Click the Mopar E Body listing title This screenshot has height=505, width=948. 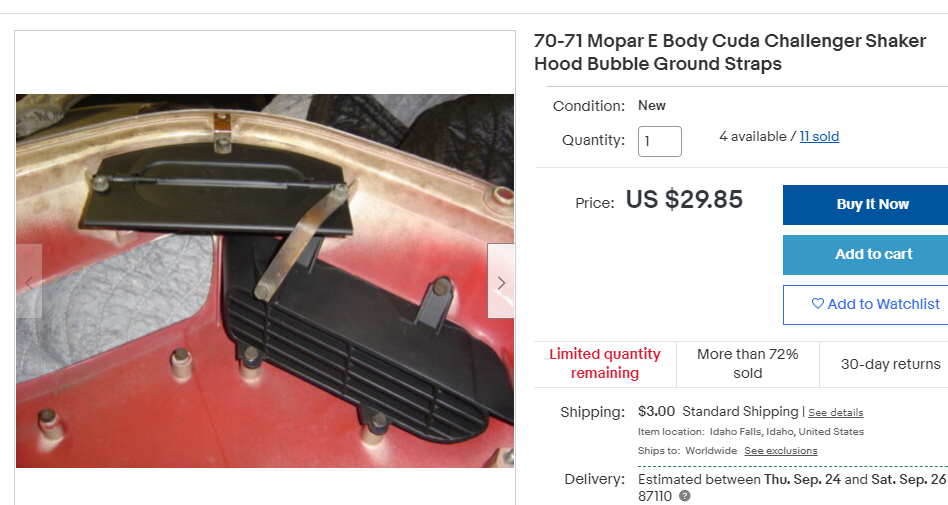point(730,52)
